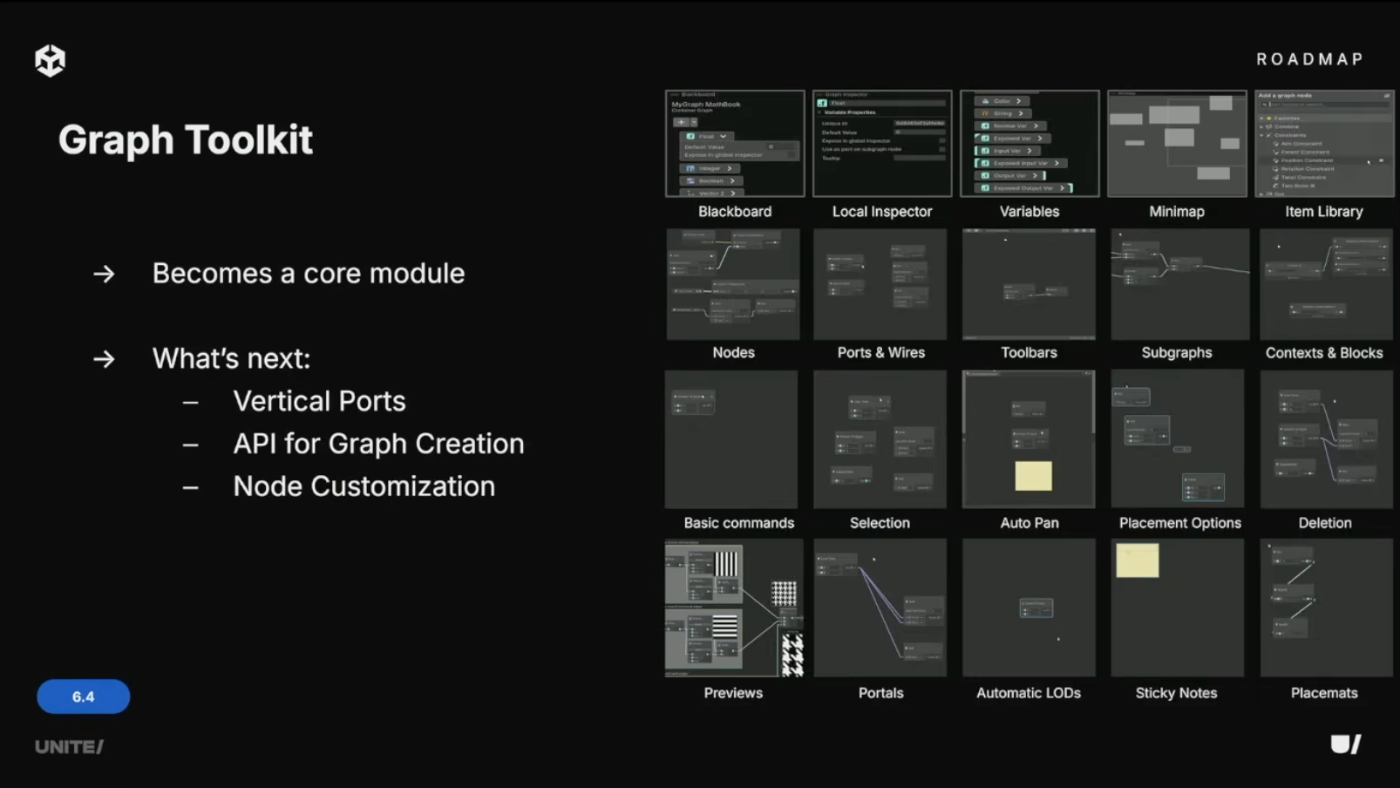1400x788 pixels.
Task: Select the Subgraphs thumbnail
Action: pos(1180,284)
